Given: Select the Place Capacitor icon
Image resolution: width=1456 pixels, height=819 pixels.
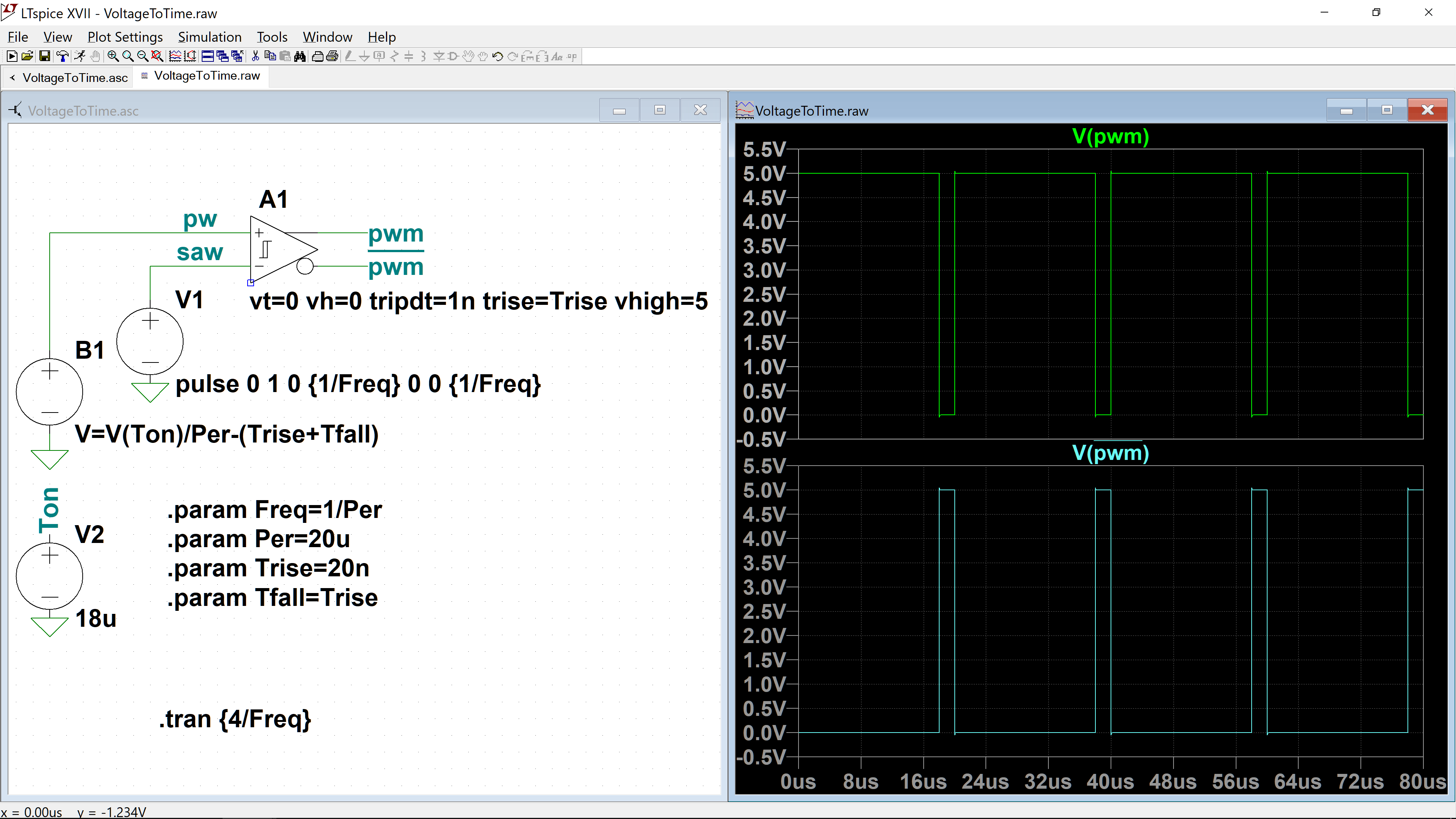Looking at the screenshot, I should 409,56.
